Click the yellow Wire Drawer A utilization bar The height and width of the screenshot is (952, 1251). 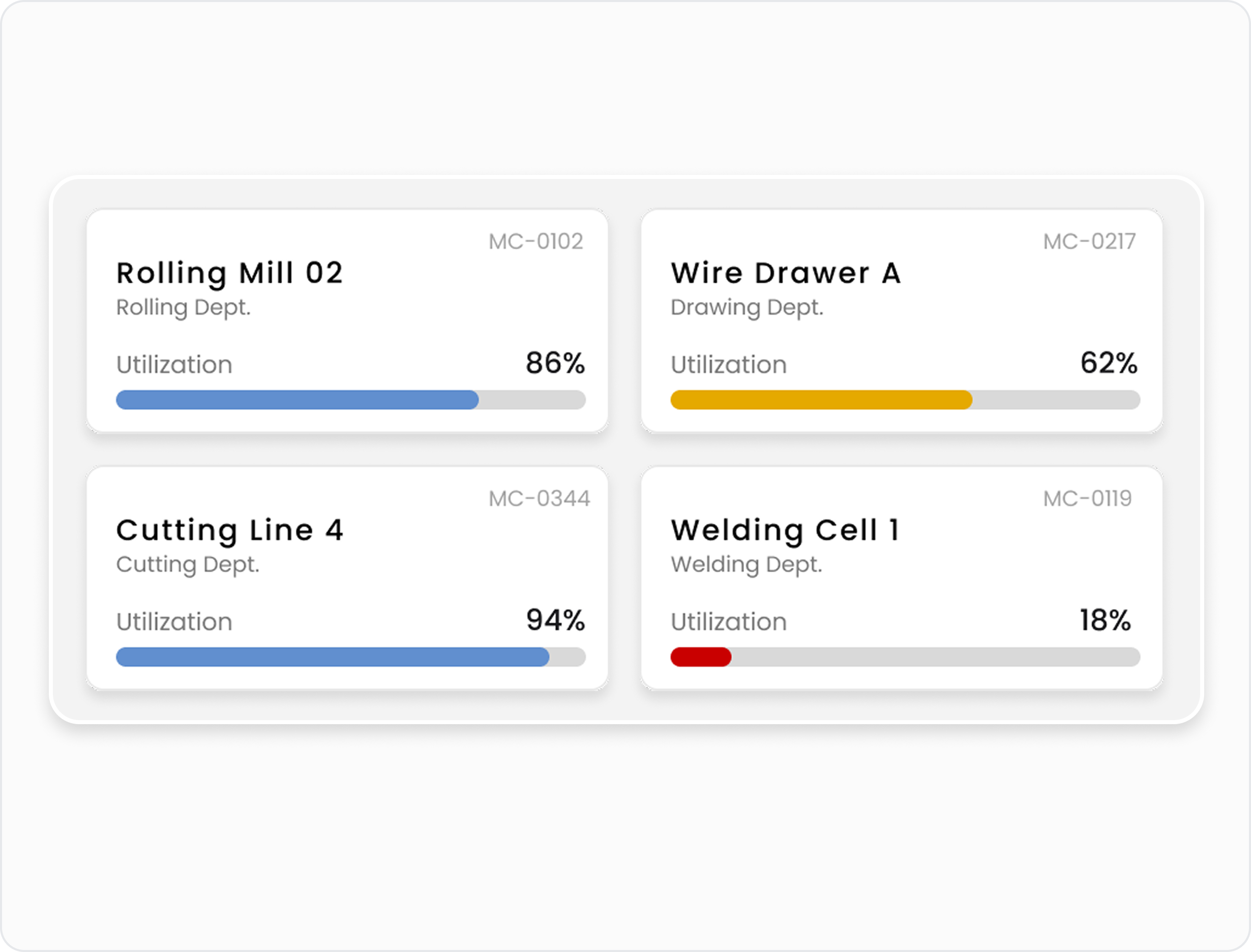click(x=821, y=400)
